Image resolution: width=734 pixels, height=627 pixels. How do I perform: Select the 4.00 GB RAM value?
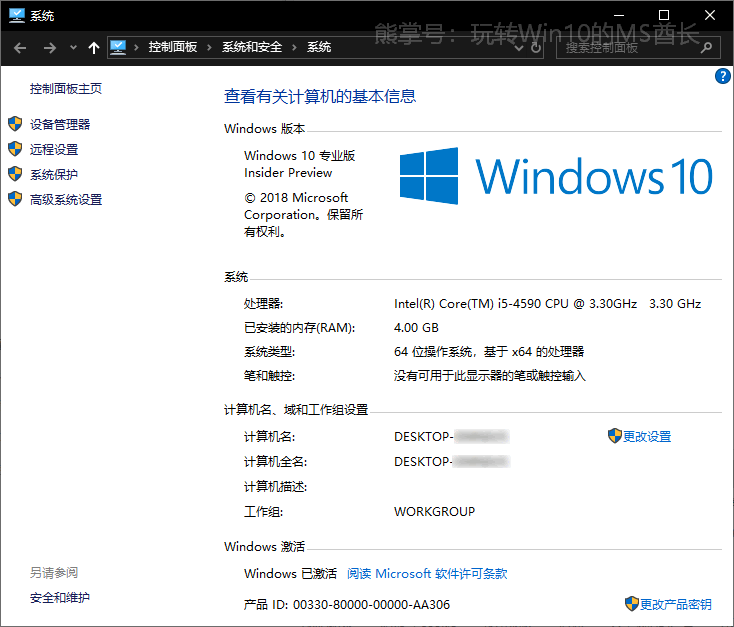click(x=416, y=328)
